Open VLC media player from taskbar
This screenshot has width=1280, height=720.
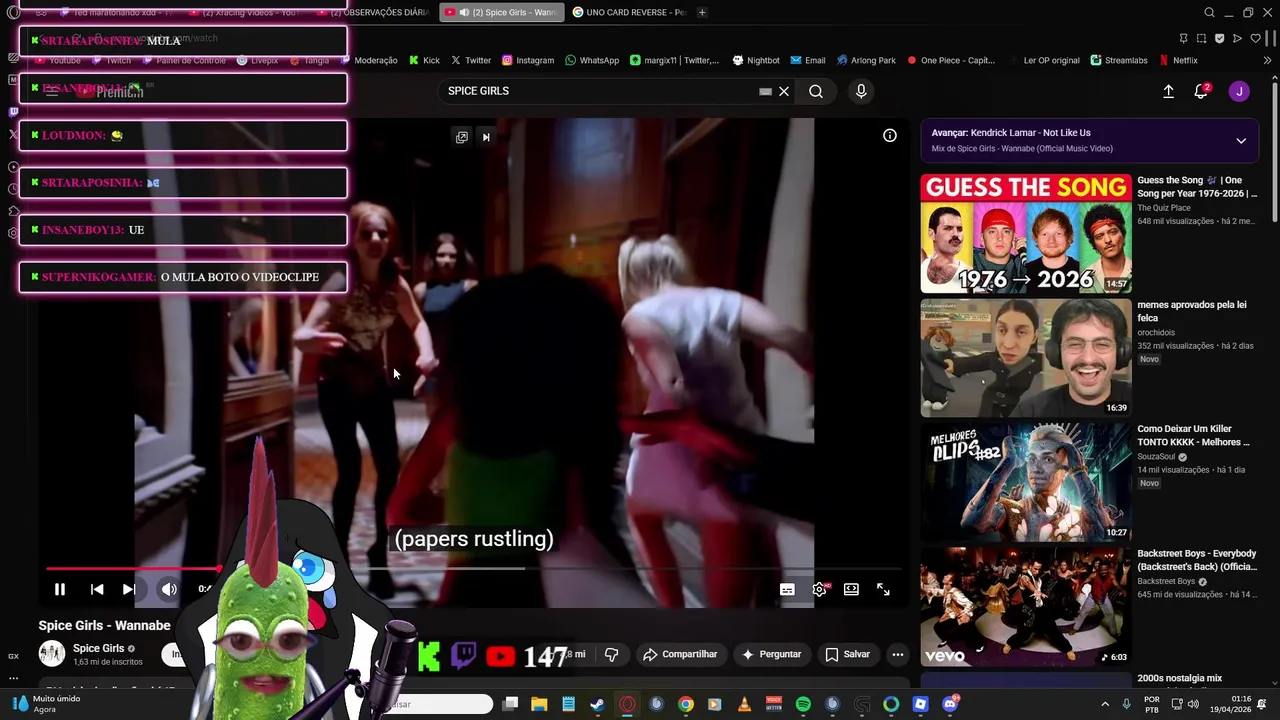(744, 704)
